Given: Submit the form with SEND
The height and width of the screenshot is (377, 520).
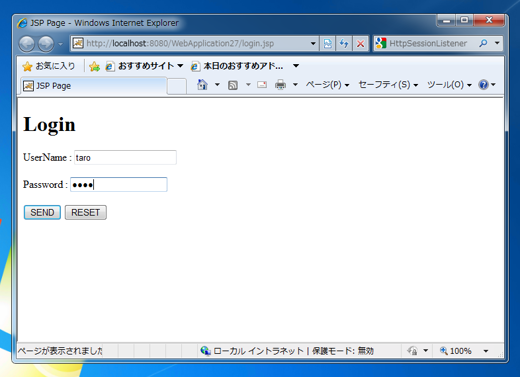Looking at the screenshot, I should 42,212.
